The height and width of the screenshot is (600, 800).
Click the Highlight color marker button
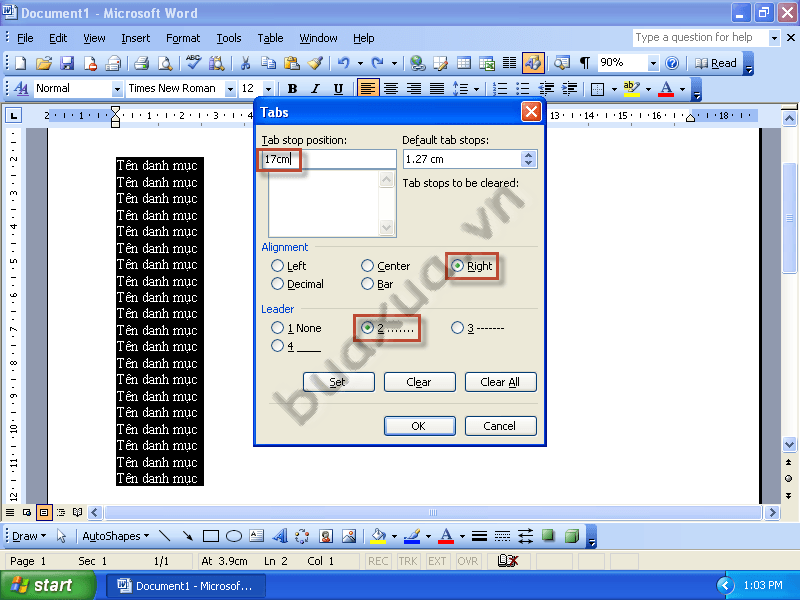pyautogui.click(x=632, y=89)
